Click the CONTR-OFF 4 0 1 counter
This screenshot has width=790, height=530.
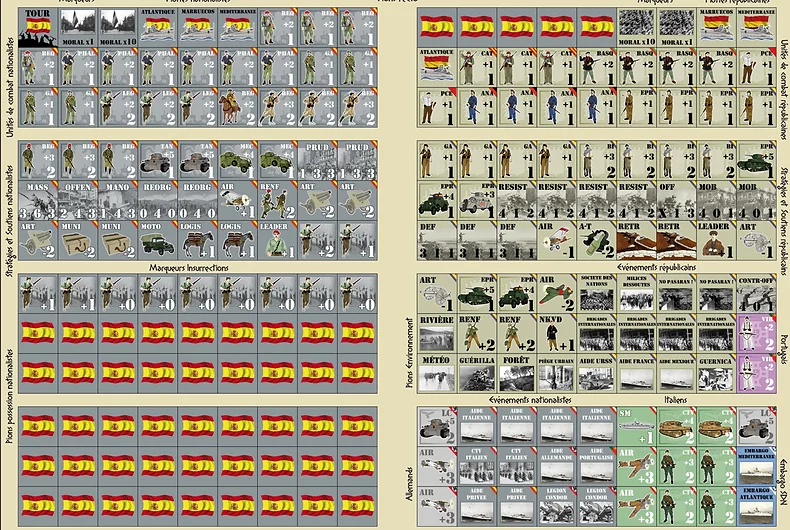pyautogui.click(x=757, y=293)
